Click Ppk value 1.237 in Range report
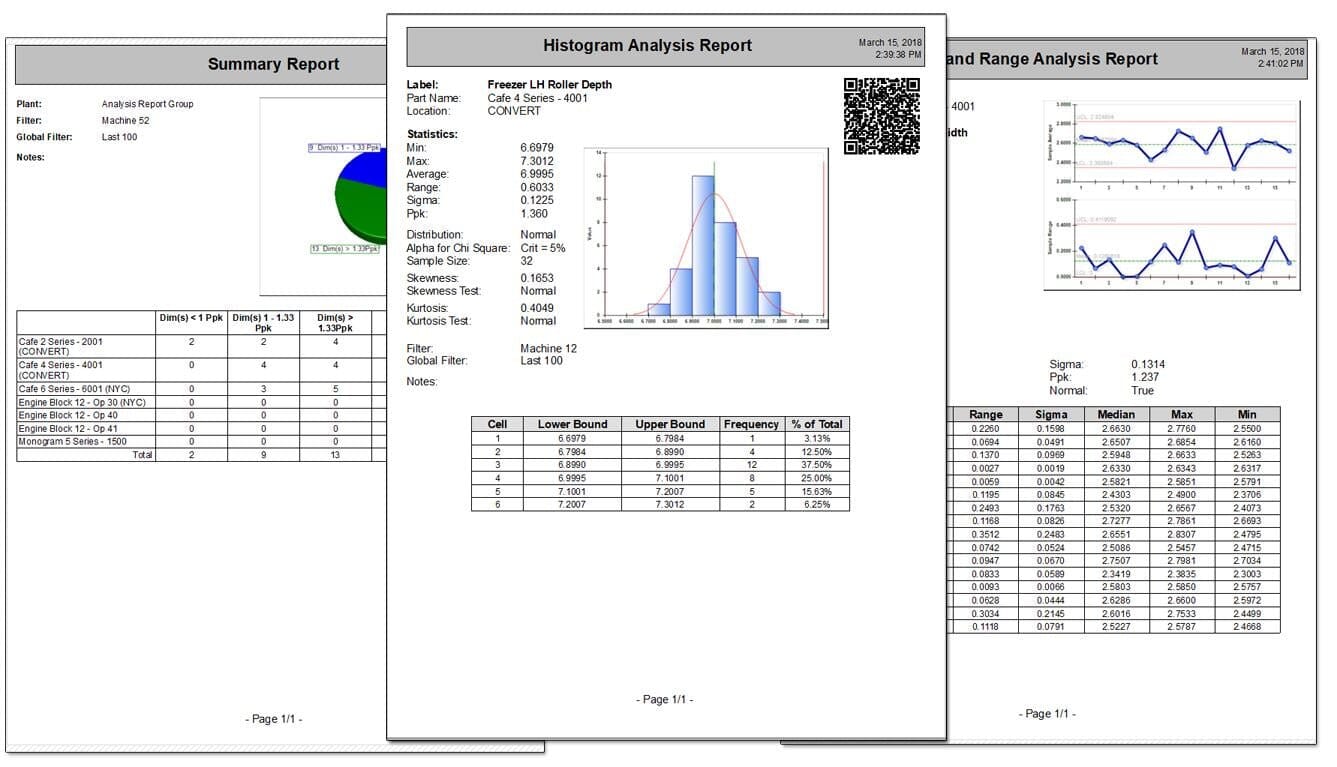 pyautogui.click(x=1145, y=378)
